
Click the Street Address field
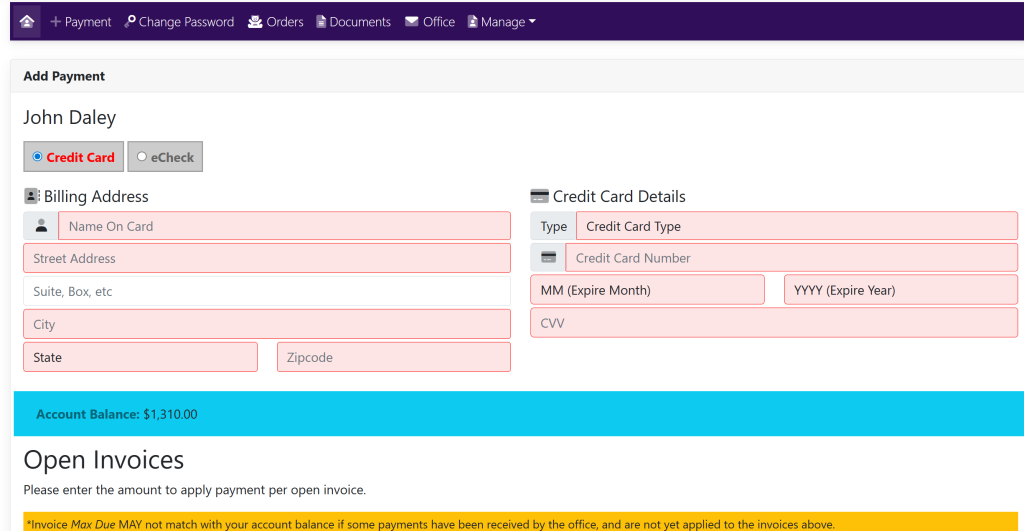(x=266, y=258)
